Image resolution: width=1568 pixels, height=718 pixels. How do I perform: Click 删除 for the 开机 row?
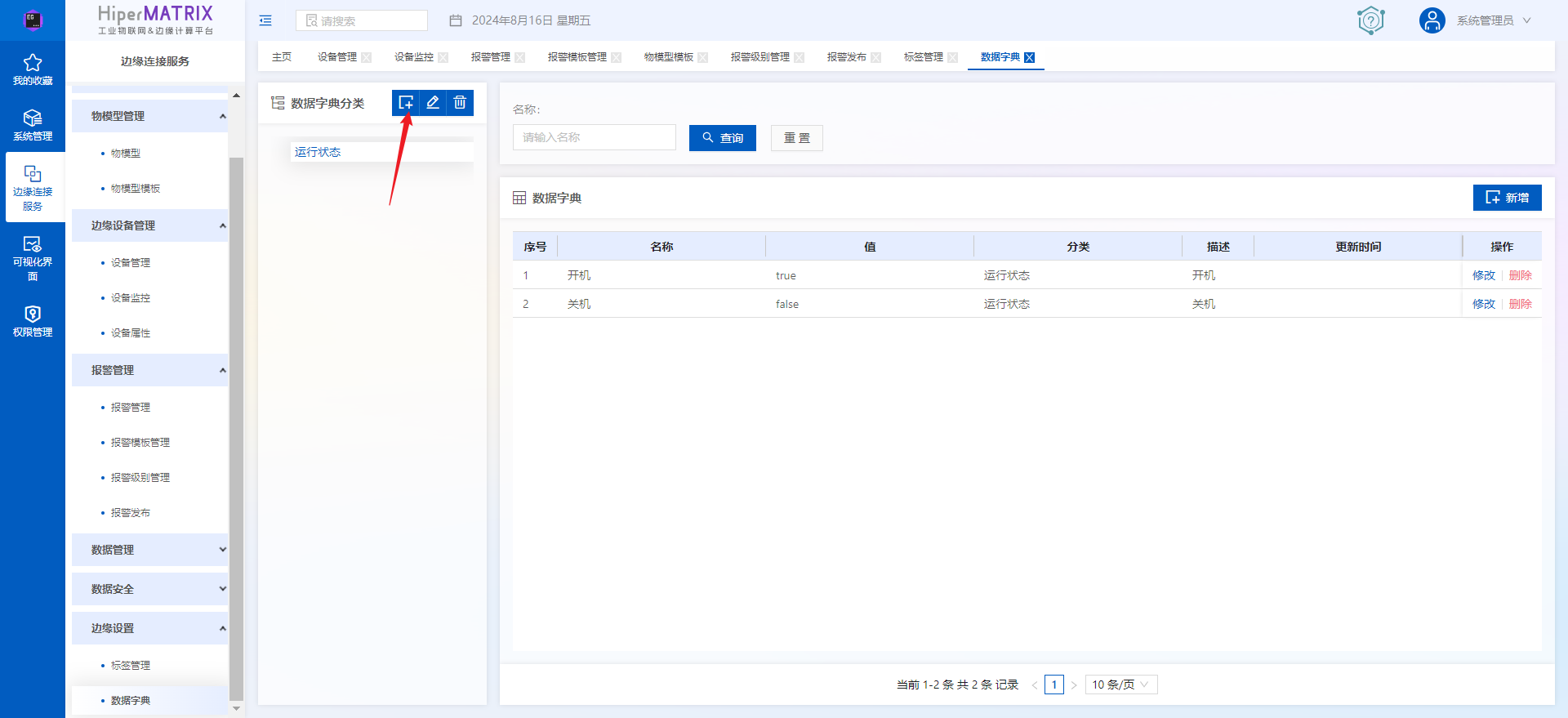(1521, 275)
